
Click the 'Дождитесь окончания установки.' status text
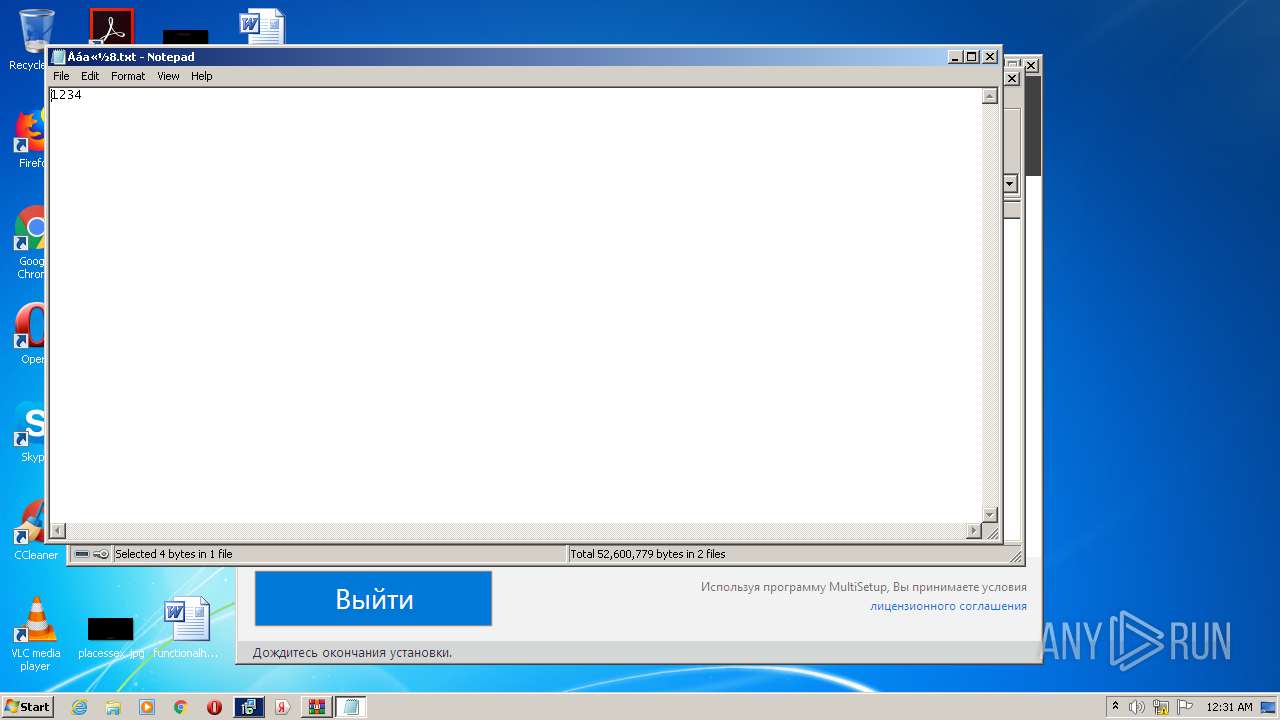pos(352,653)
